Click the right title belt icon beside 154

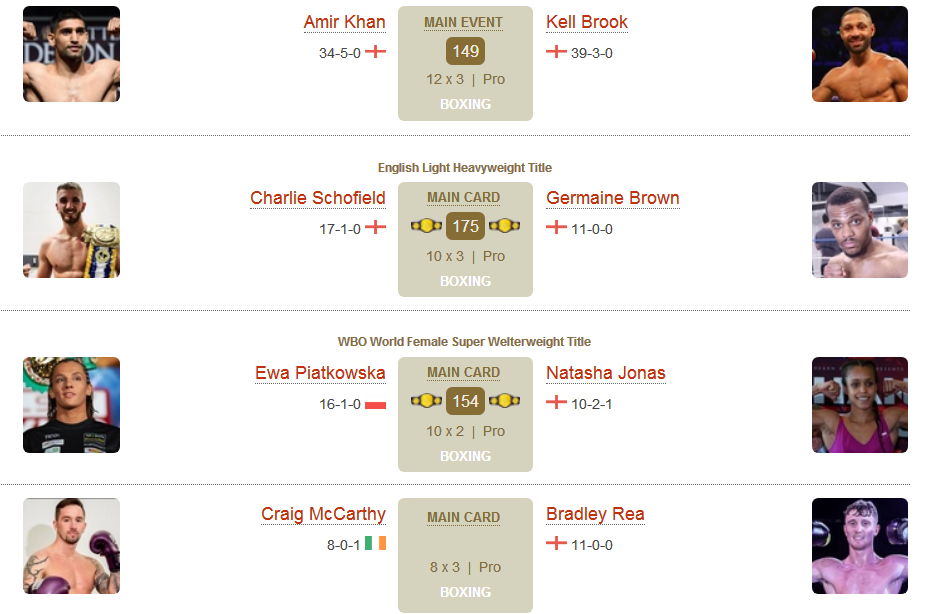pyautogui.click(x=505, y=401)
